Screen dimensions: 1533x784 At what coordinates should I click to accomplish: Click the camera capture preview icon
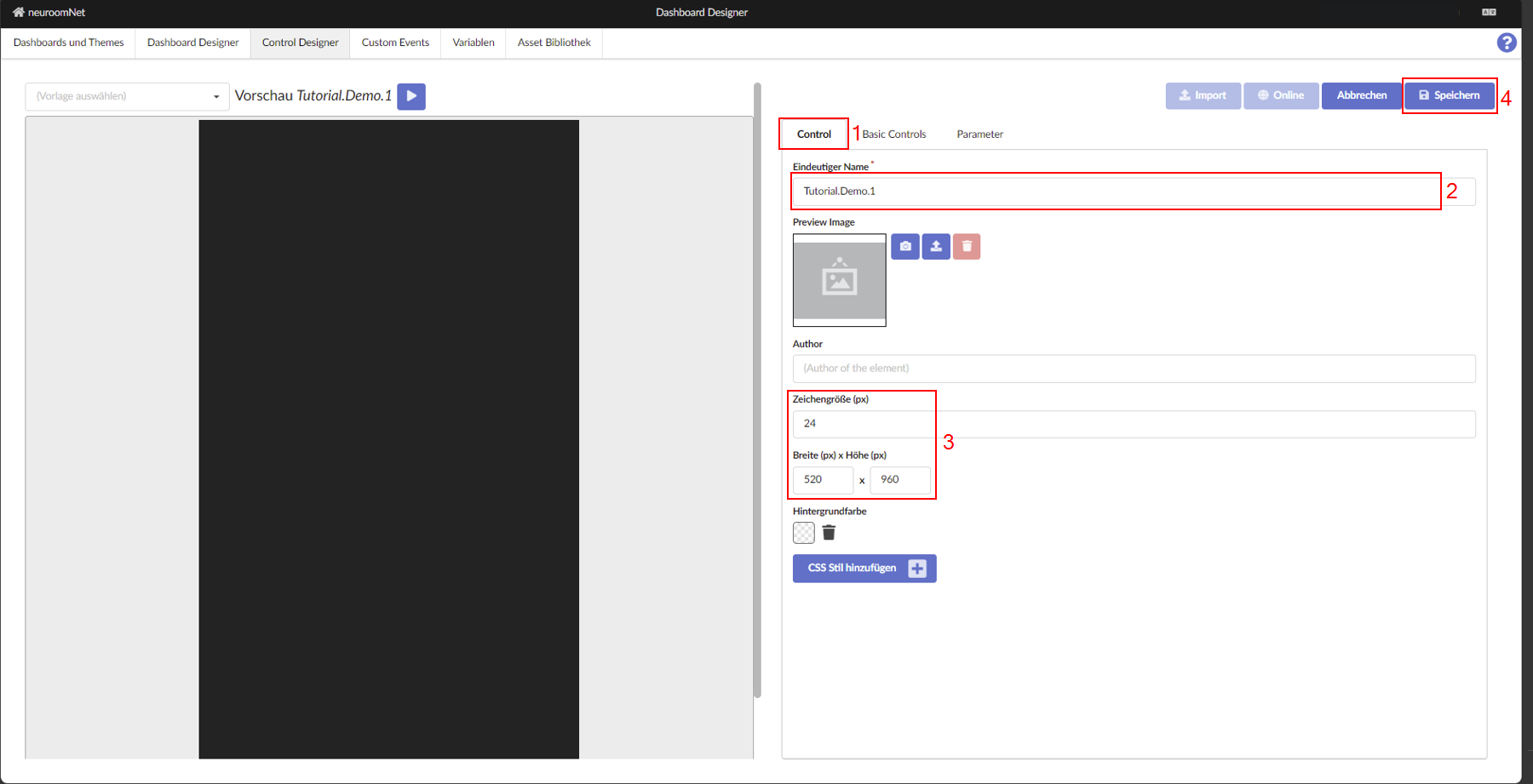coord(904,247)
